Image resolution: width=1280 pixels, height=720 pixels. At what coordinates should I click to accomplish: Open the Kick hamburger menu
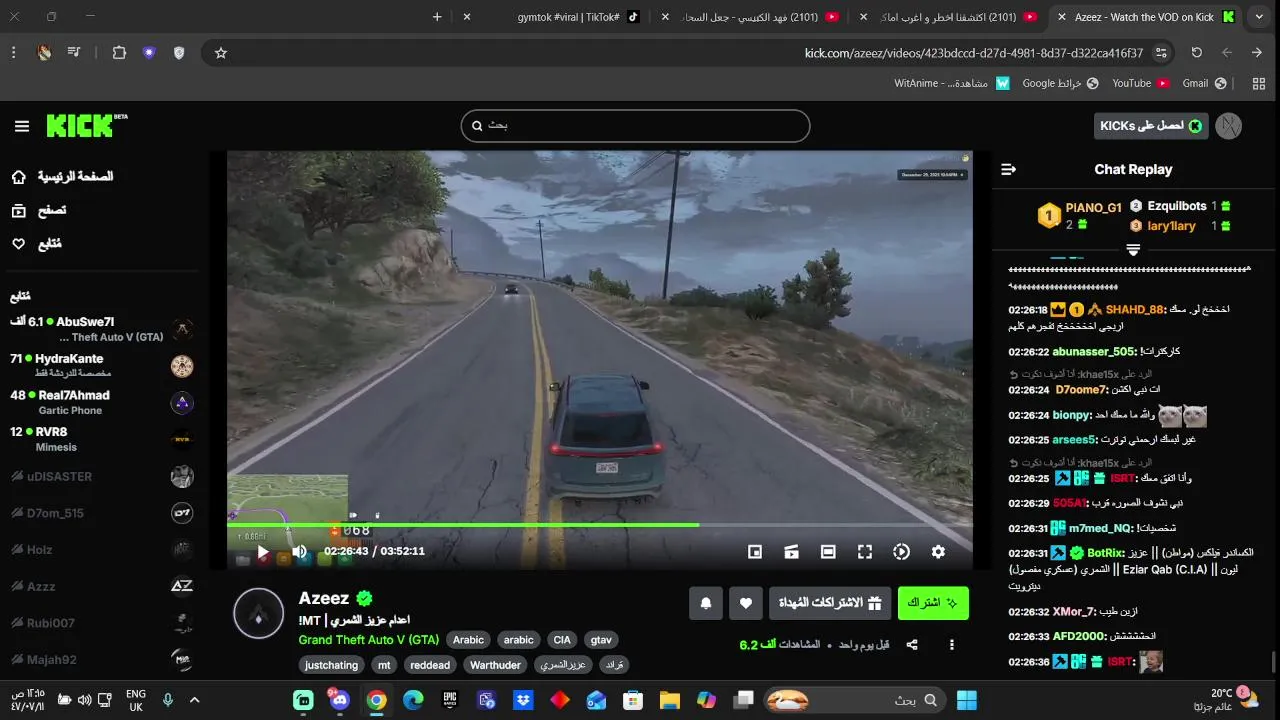[22, 126]
